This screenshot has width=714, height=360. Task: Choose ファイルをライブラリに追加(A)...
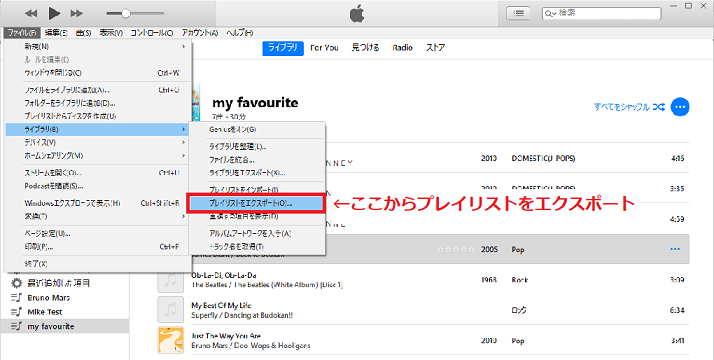(x=98, y=90)
